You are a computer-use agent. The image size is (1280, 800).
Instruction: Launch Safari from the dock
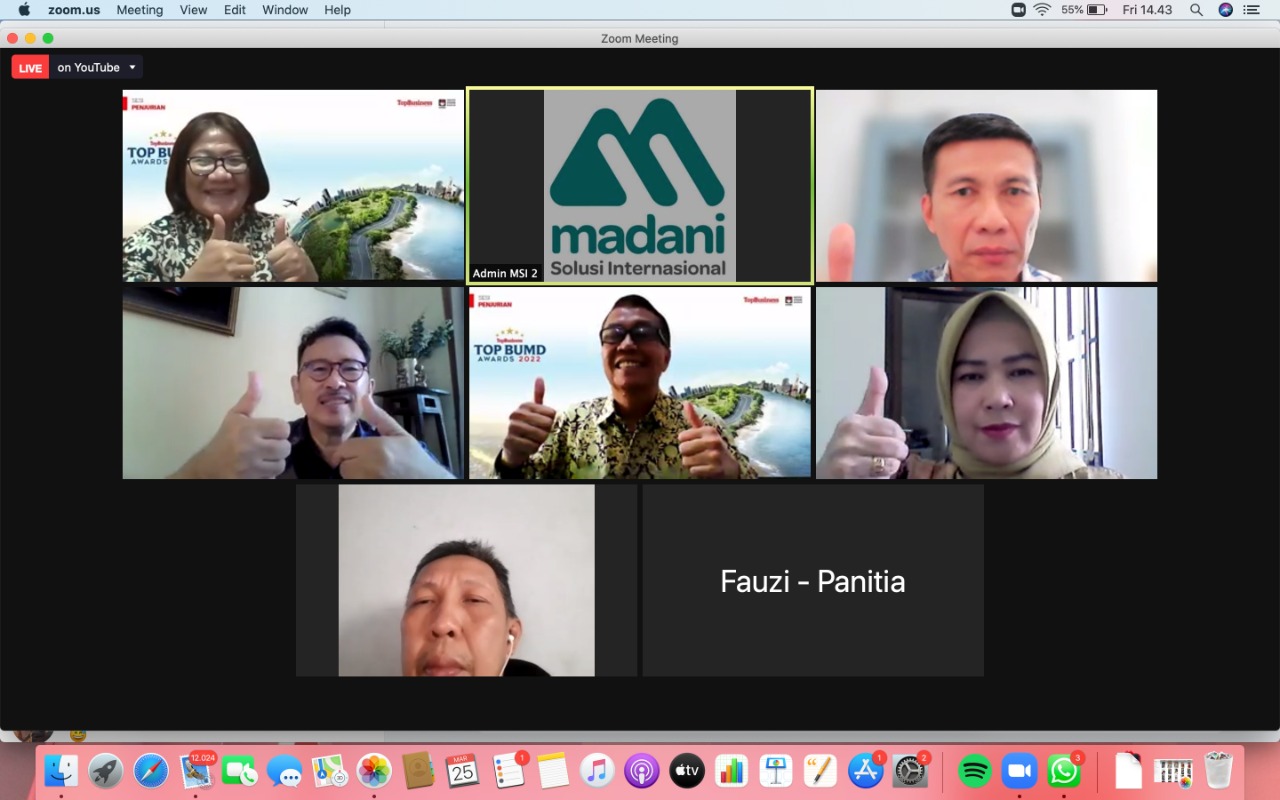pyautogui.click(x=151, y=771)
